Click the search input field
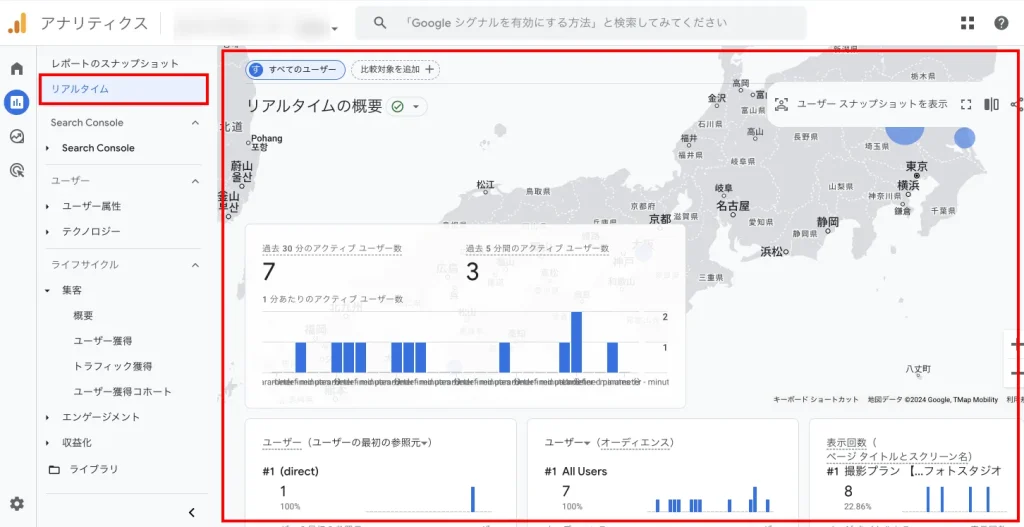The height and width of the screenshot is (527, 1024). [x=581, y=23]
